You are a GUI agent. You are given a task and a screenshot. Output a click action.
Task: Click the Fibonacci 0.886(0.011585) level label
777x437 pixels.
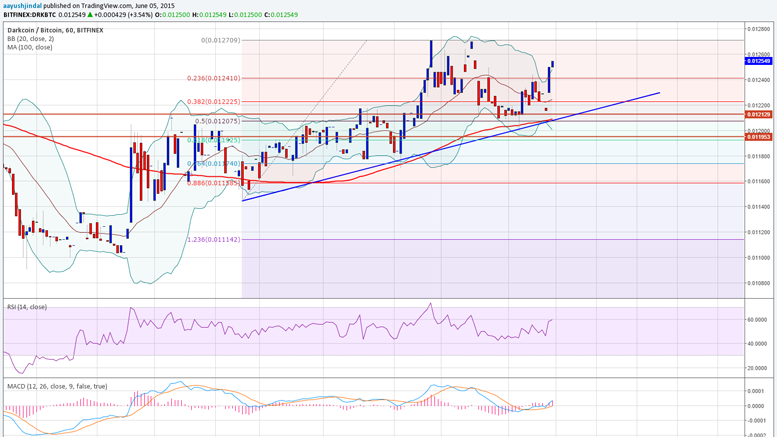[x=214, y=183]
